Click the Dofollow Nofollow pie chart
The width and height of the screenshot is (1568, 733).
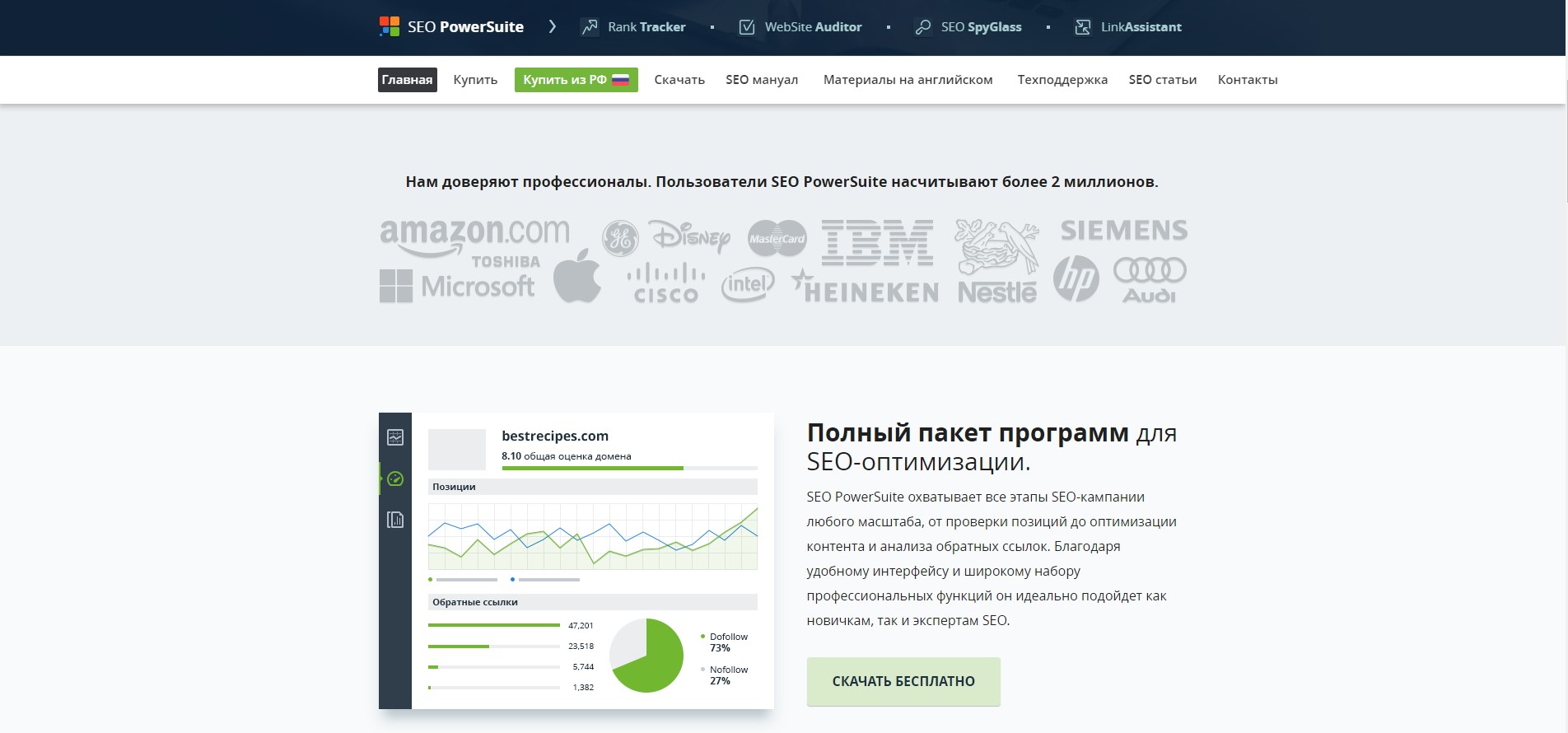[646, 656]
